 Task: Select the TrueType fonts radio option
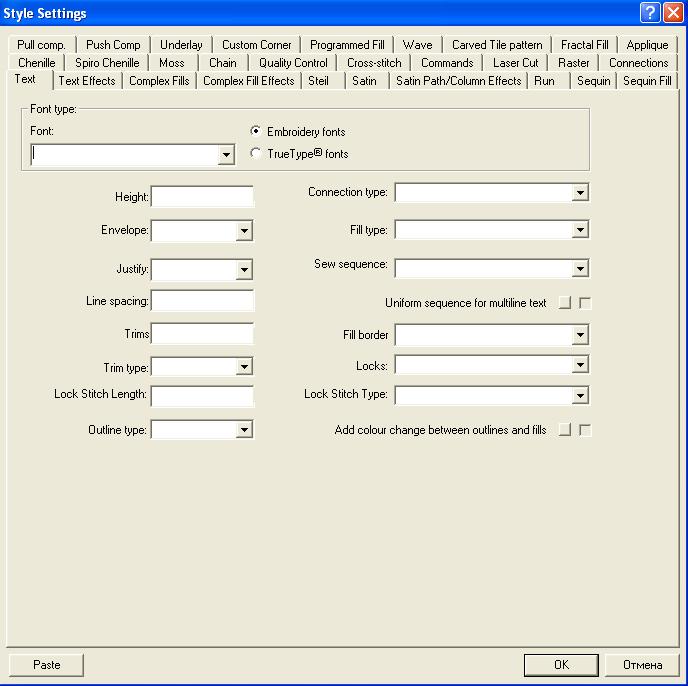click(256, 154)
